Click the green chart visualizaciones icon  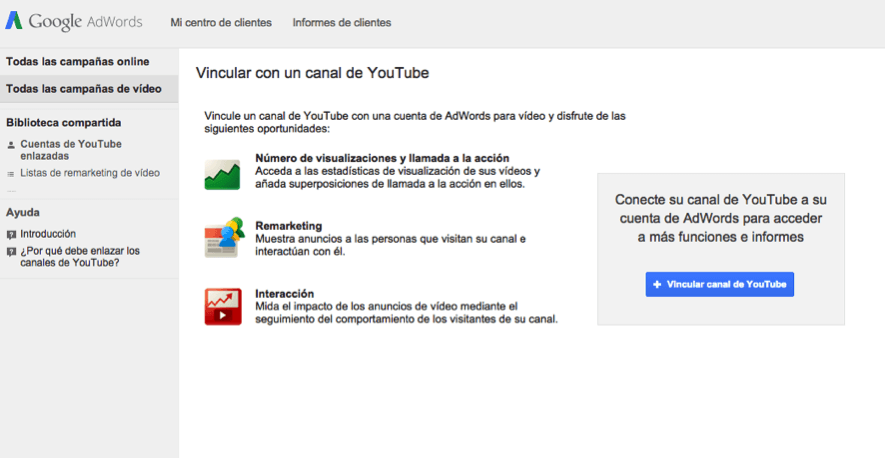click(222, 174)
